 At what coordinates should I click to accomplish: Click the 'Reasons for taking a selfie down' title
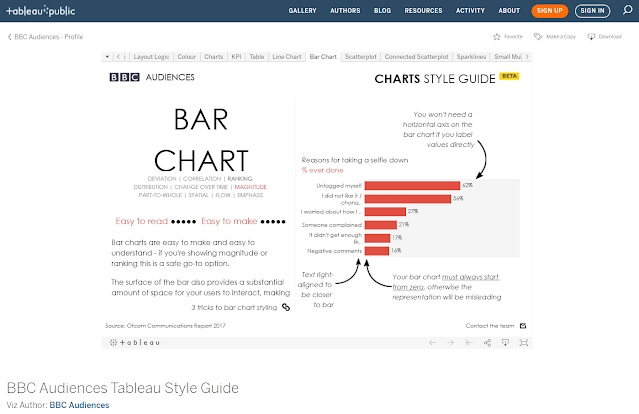[x=355, y=160]
